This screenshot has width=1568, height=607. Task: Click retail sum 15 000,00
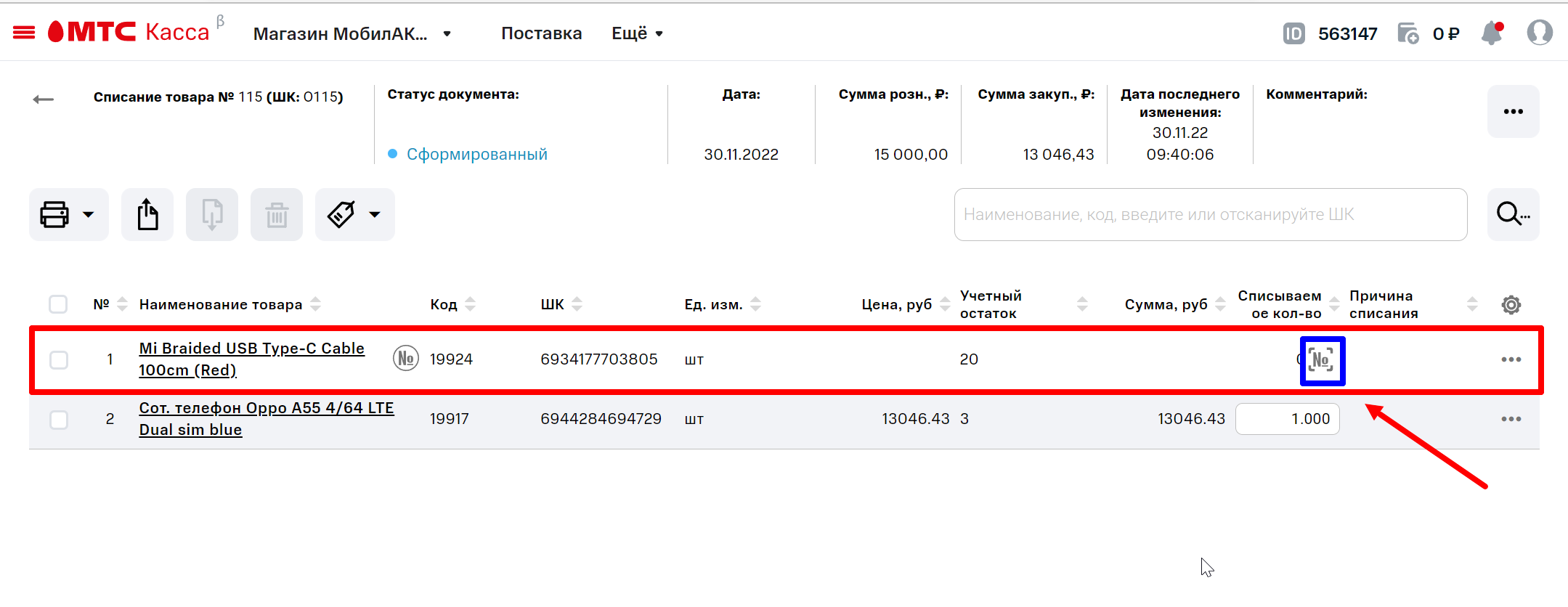tap(911, 154)
